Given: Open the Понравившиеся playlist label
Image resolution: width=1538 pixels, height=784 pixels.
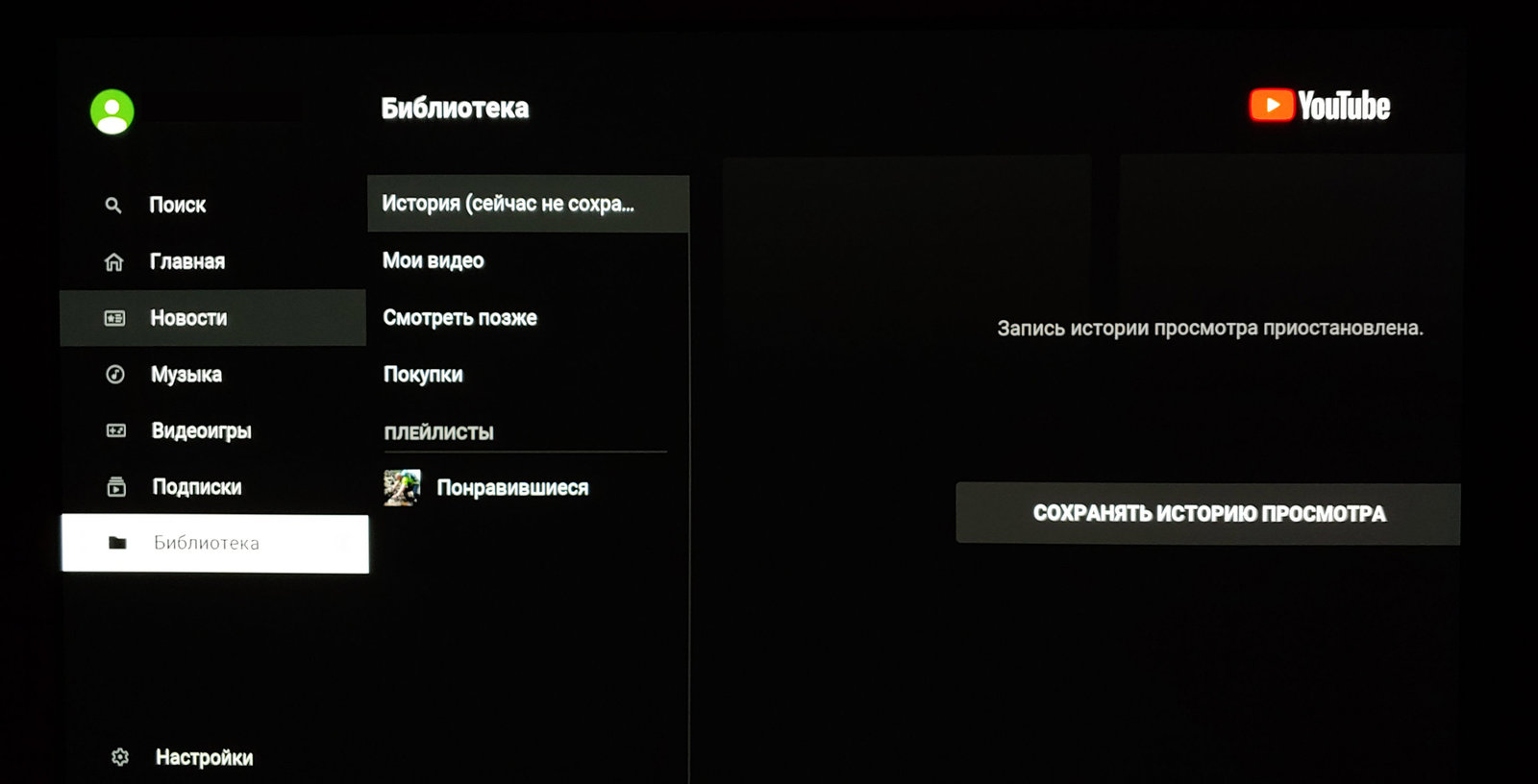Looking at the screenshot, I should click(512, 488).
